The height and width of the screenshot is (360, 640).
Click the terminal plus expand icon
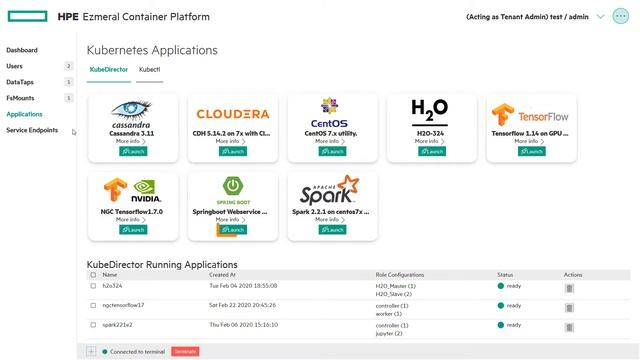click(91, 351)
